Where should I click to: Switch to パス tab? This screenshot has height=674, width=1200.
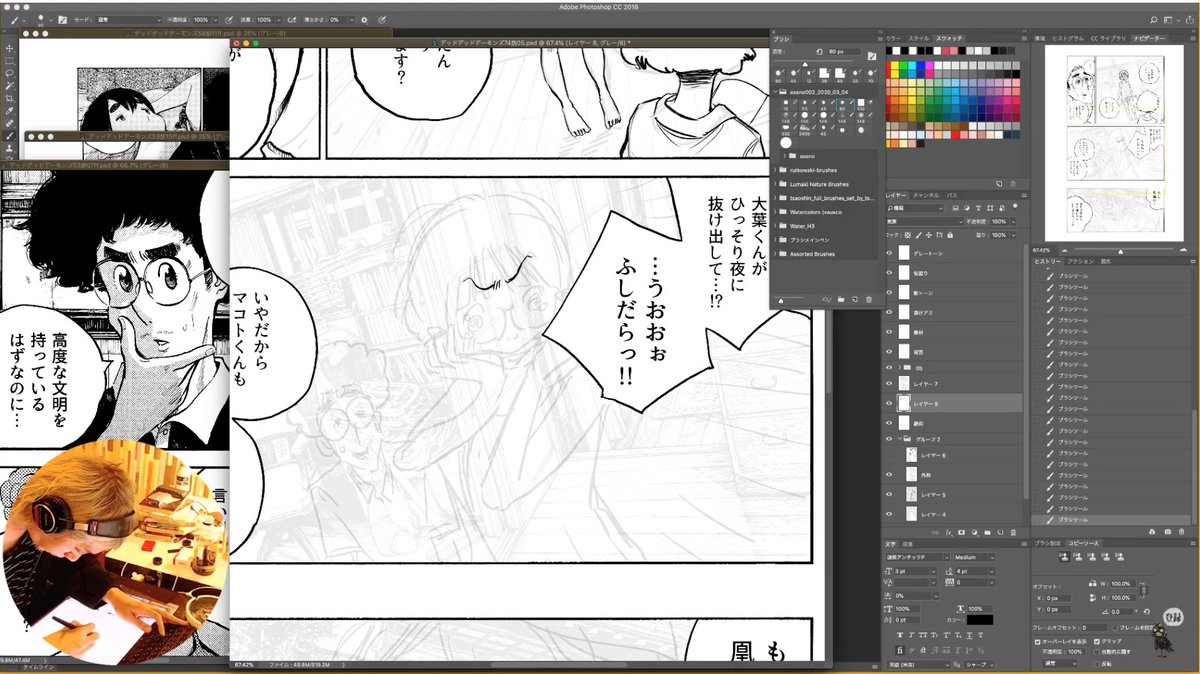(952, 195)
